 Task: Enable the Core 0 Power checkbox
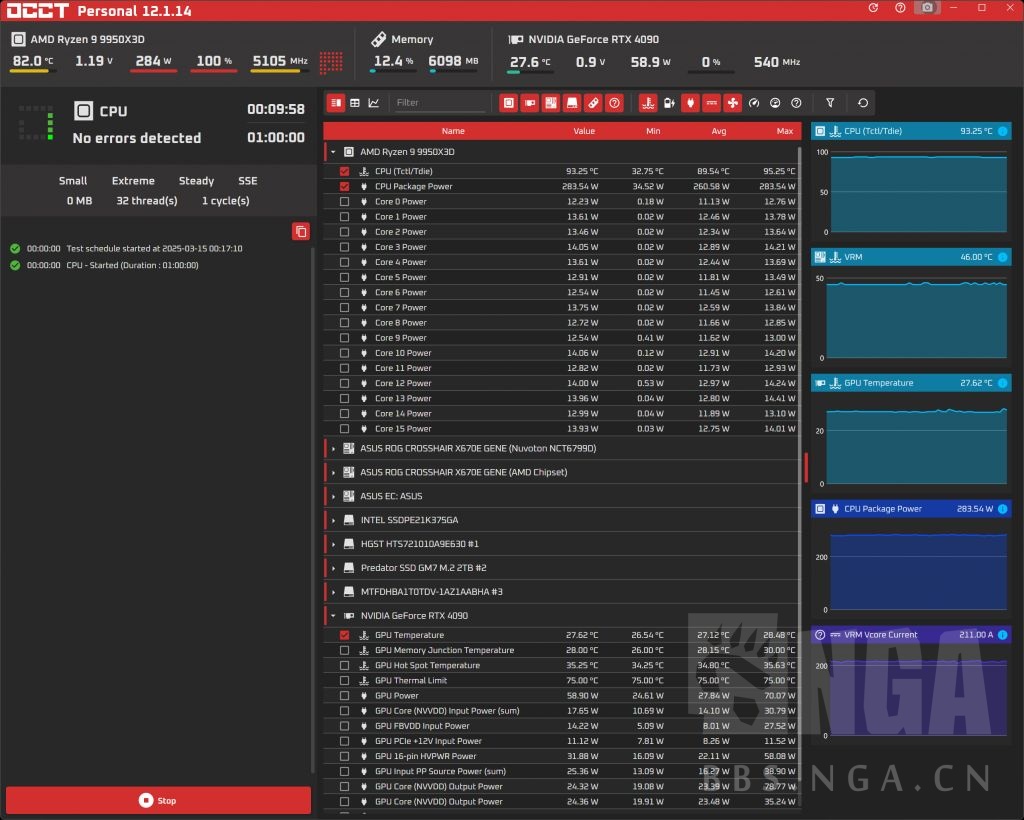tap(345, 201)
